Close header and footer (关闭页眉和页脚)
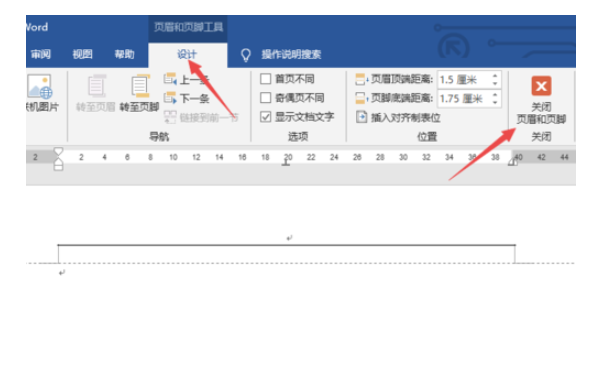Viewport: 597px width, 378px height. [x=541, y=100]
